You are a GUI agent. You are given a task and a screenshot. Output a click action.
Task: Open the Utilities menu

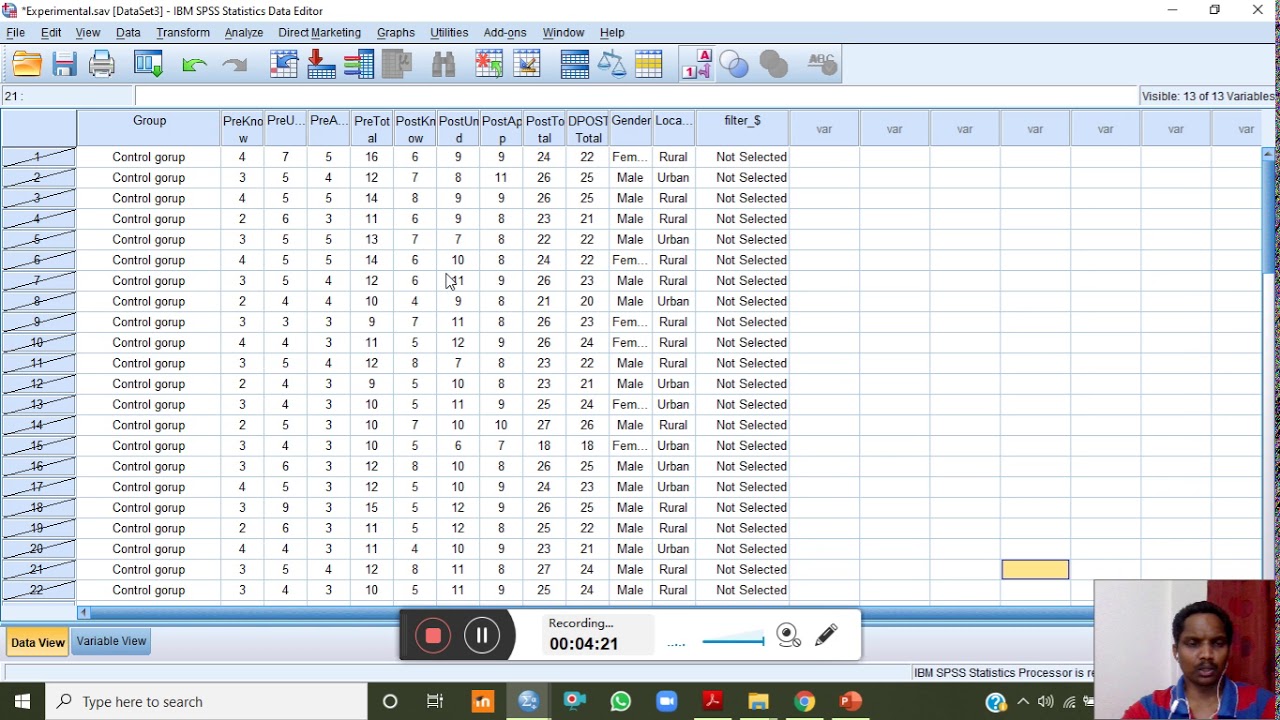[449, 33]
